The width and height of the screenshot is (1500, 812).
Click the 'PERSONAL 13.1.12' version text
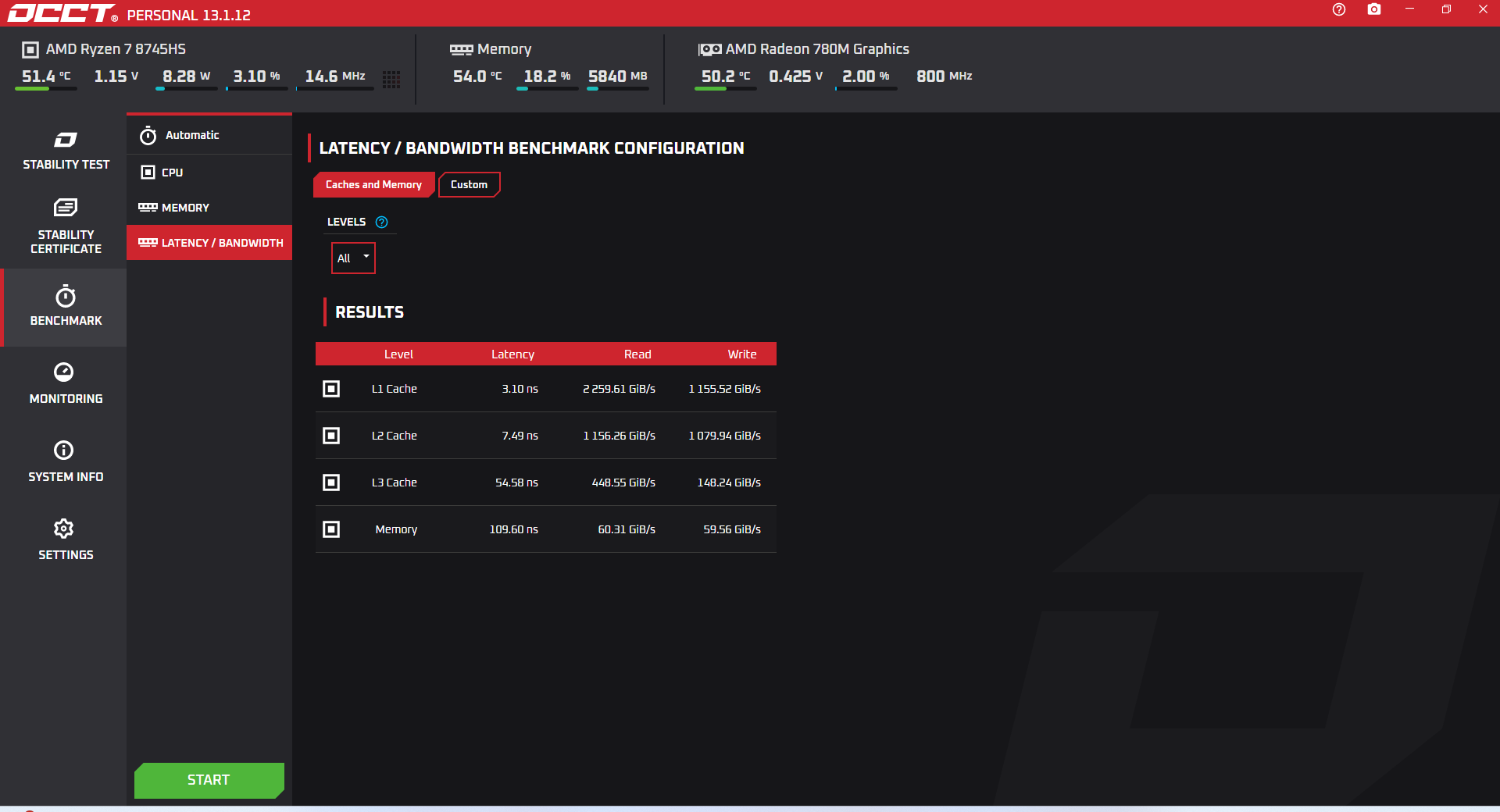[189, 15]
